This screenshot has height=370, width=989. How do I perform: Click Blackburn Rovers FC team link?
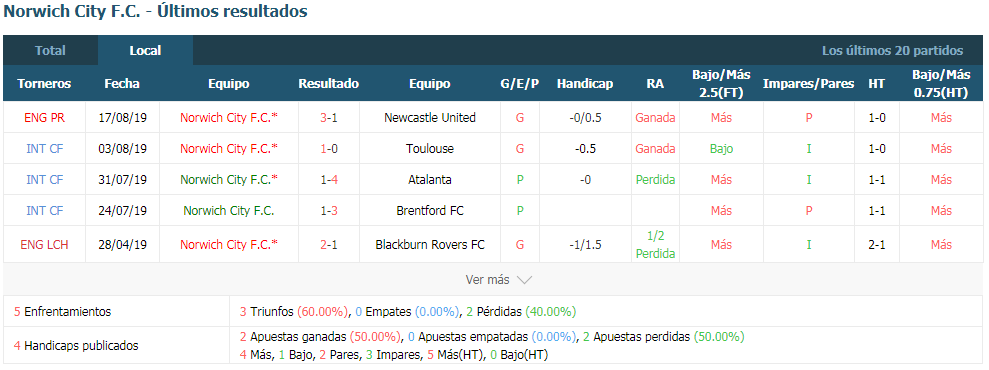click(x=430, y=245)
